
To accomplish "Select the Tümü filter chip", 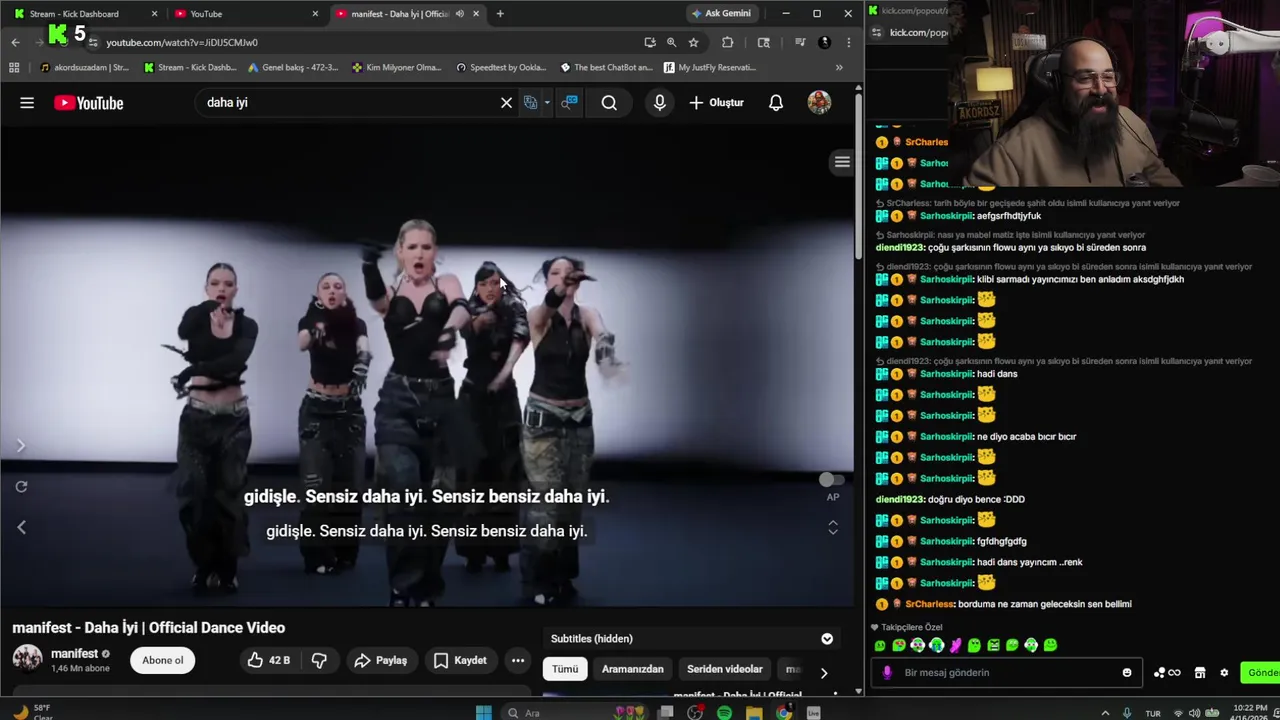I will [565, 669].
